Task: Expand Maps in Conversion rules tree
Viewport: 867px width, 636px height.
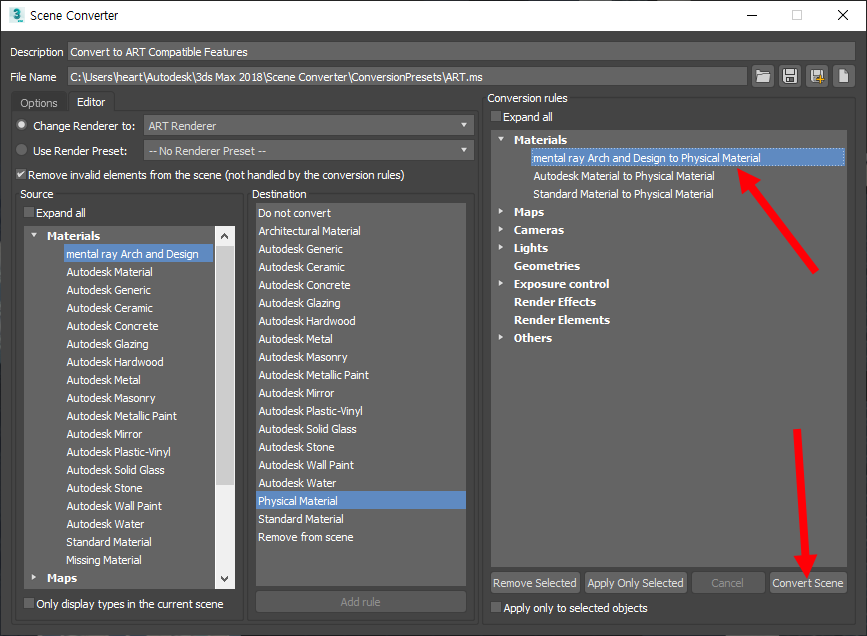Action: pyautogui.click(x=501, y=211)
